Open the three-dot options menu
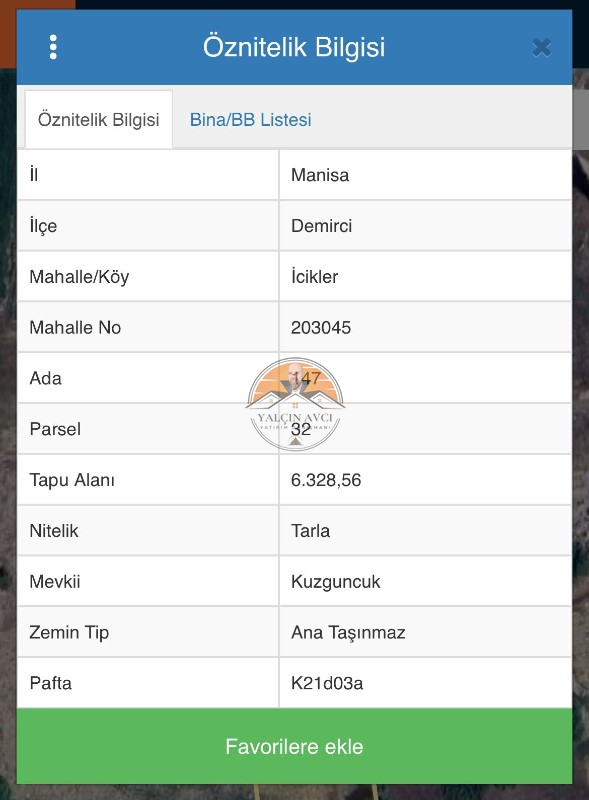 (x=53, y=47)
